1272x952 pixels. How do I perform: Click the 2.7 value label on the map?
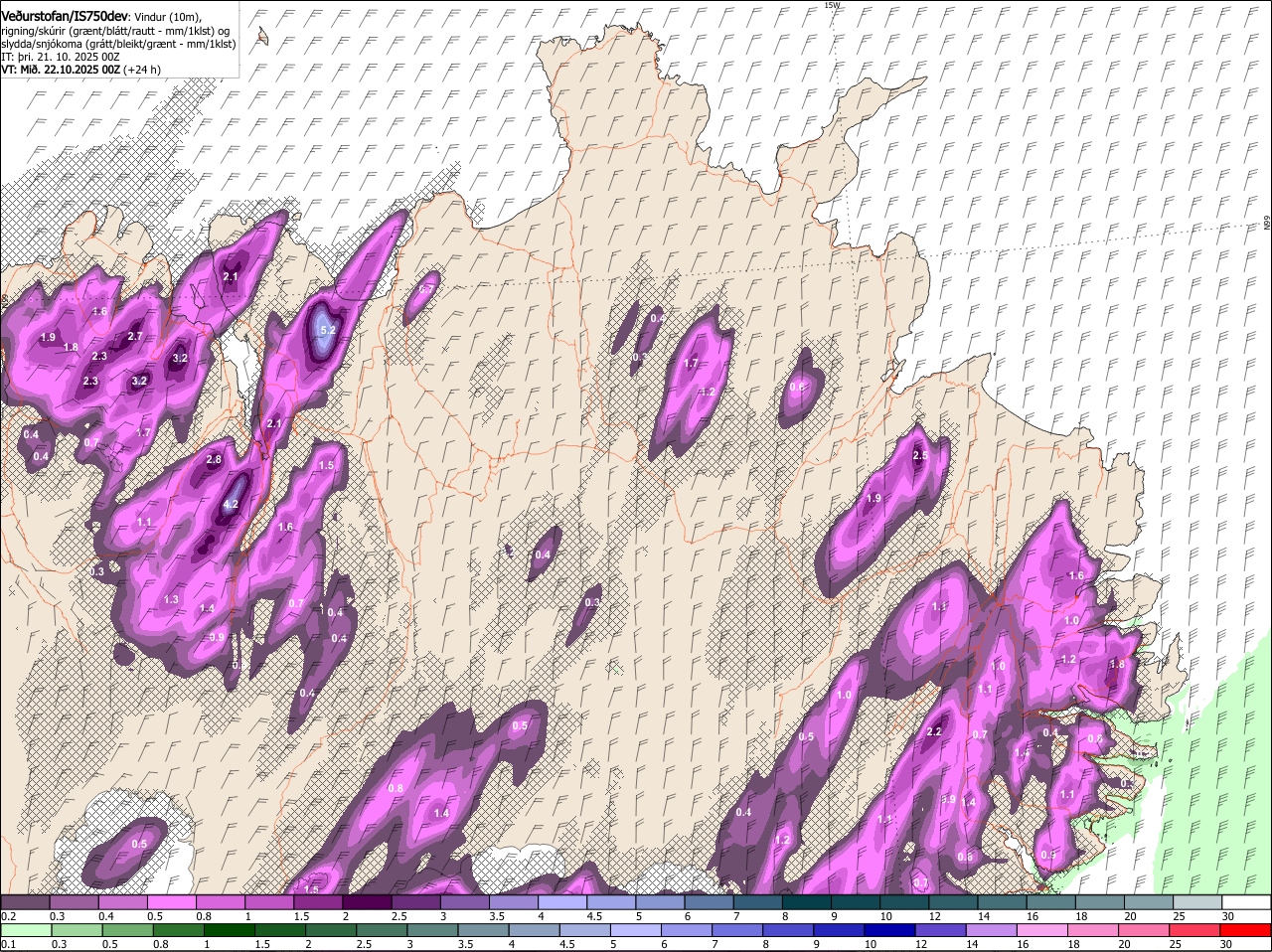click(136, 337)
